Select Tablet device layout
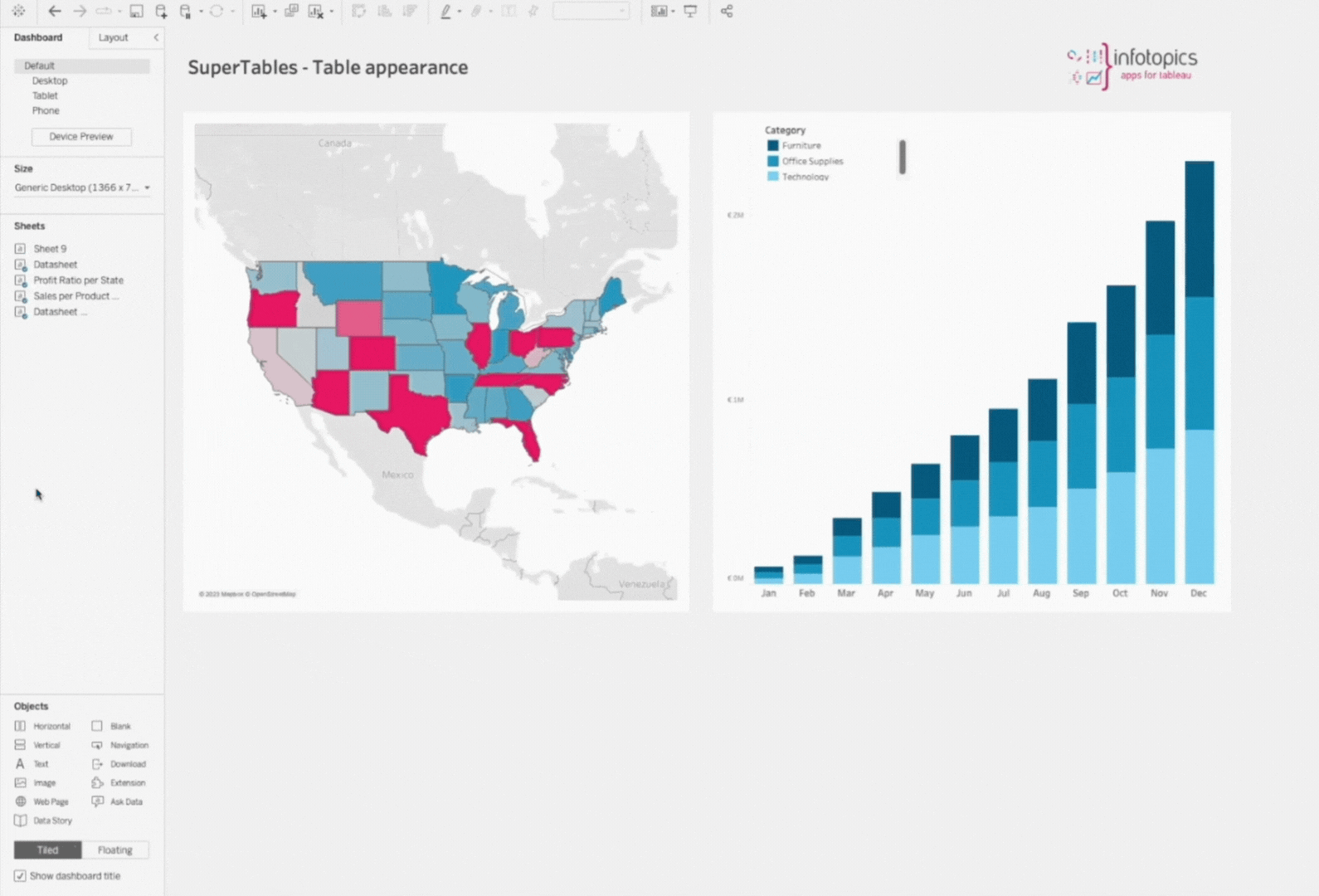Viewport: 1319px width, 896px height. coord(45,95)
